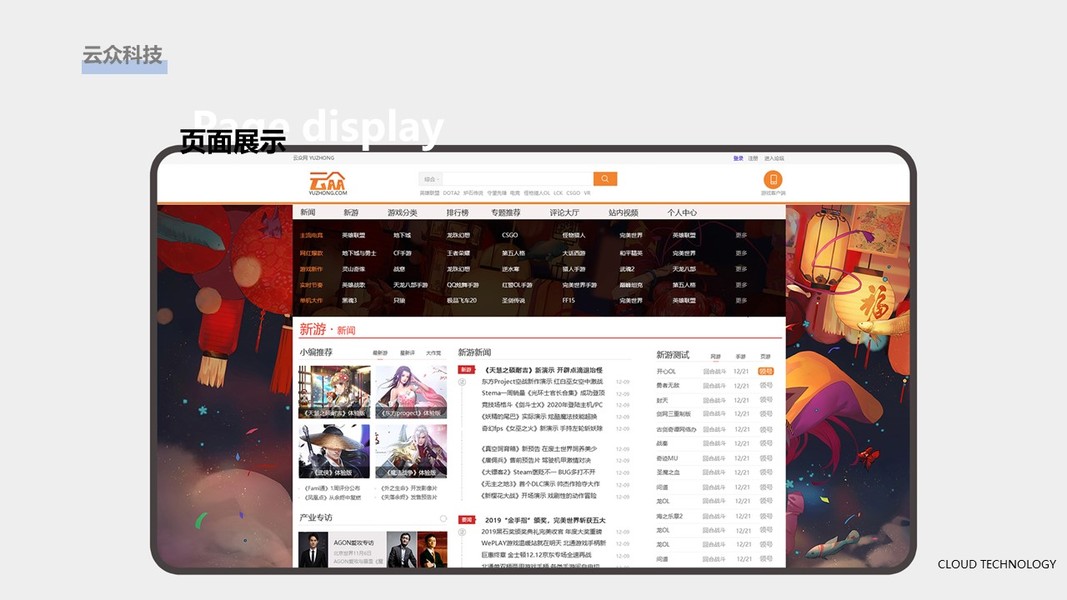Click CSGO in the dark game grid
Viewport: 1067px width, 600px height.
coord(510,235)
